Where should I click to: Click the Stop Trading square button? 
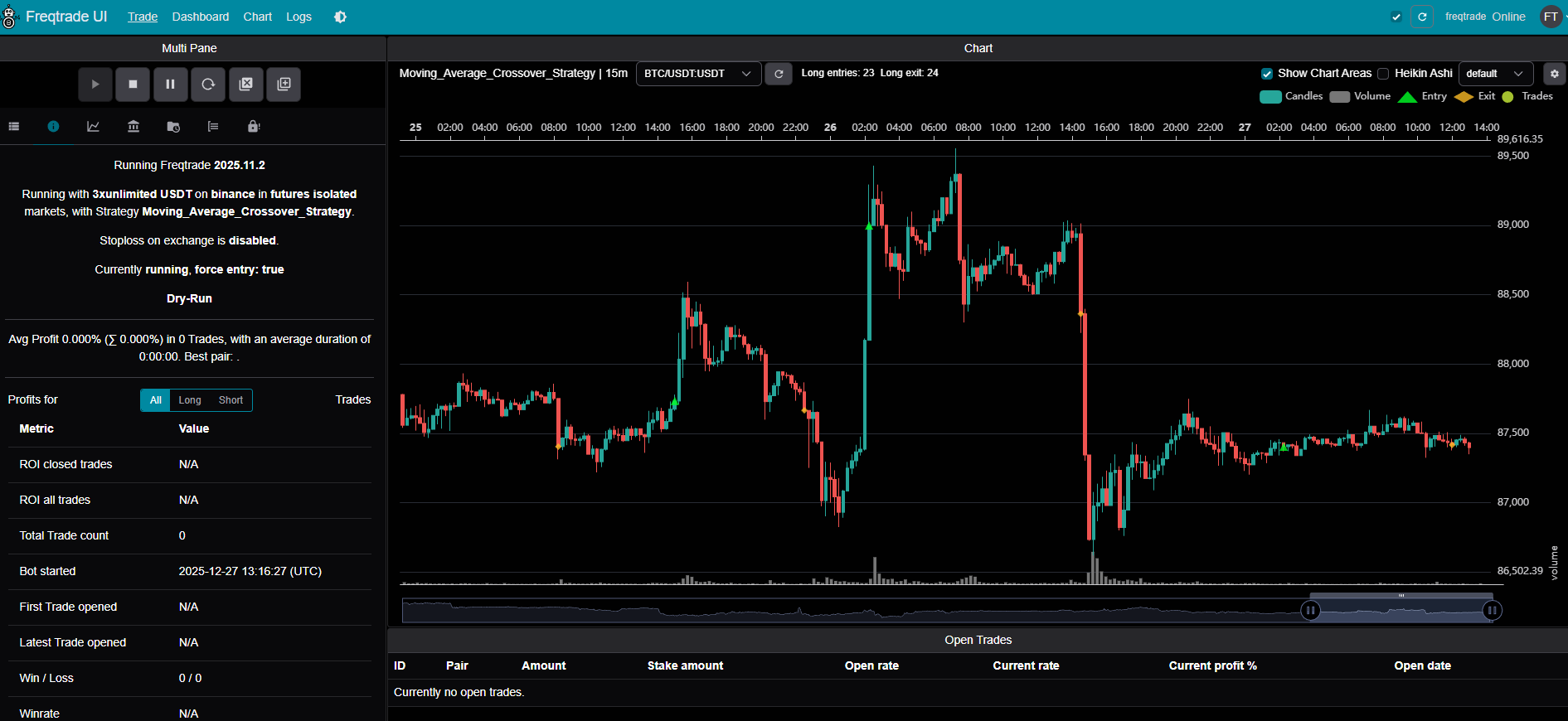tap(133, 84)
